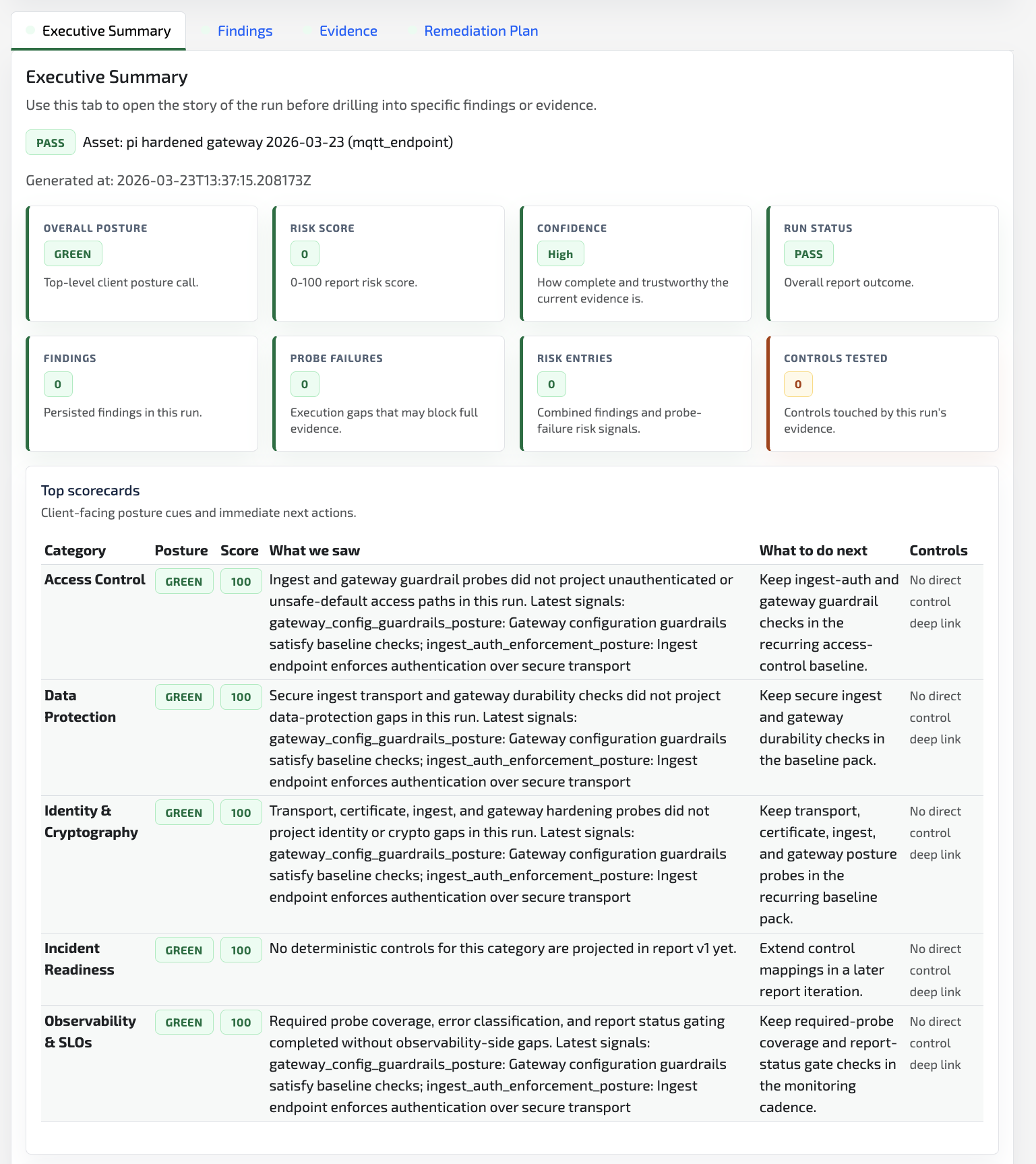Toggle the GREEN posture badge for Access Control

point(183,580)
